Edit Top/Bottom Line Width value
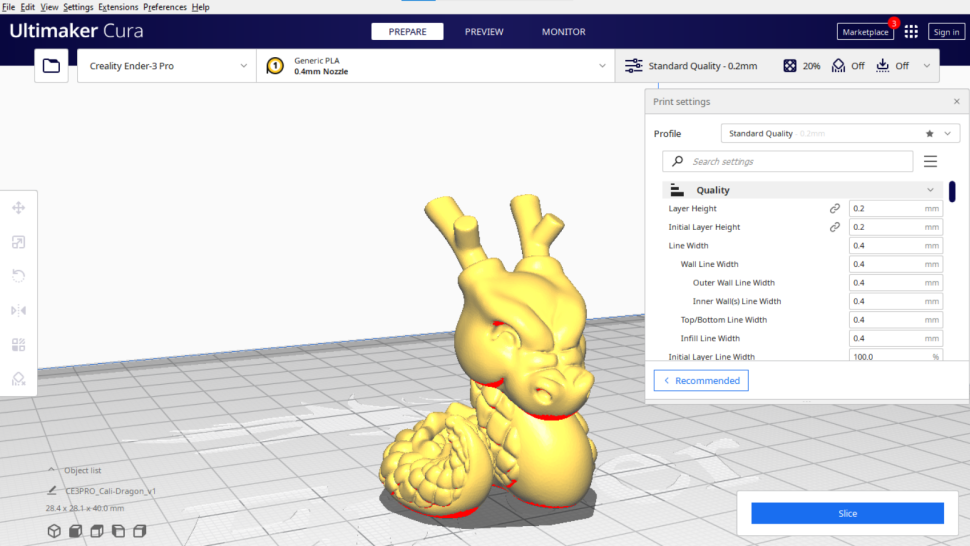The image size is (970, 546). 895,320
